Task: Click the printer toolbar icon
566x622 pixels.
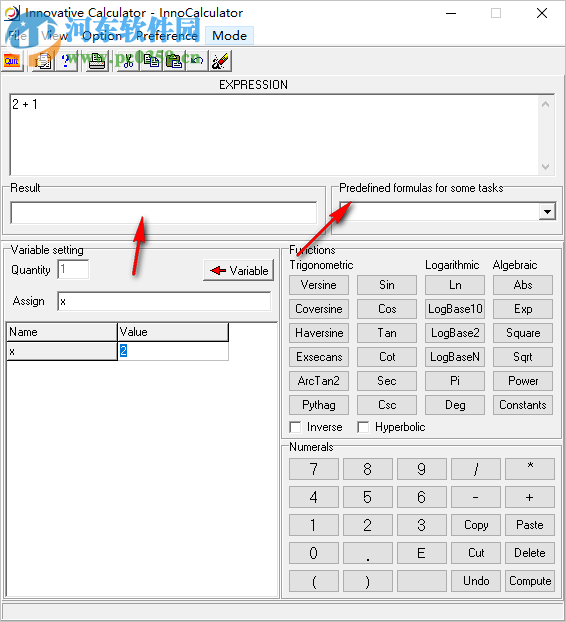Action: click(x=96, y=61)
